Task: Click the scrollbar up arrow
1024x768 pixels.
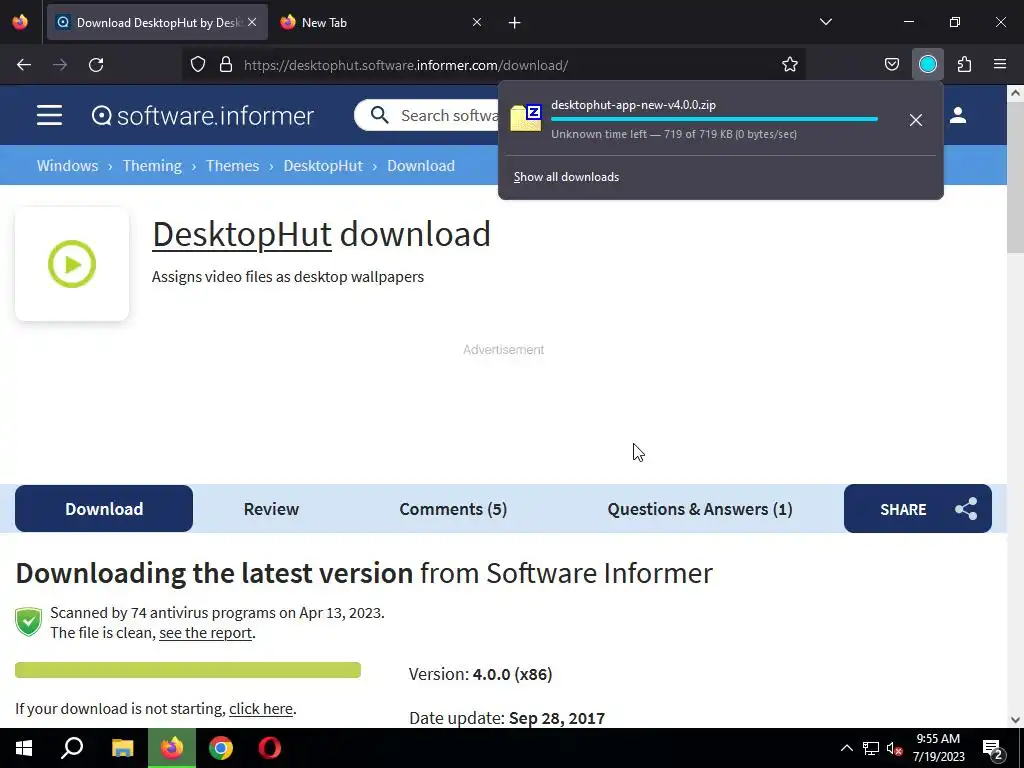Action: pos(1015,93)
